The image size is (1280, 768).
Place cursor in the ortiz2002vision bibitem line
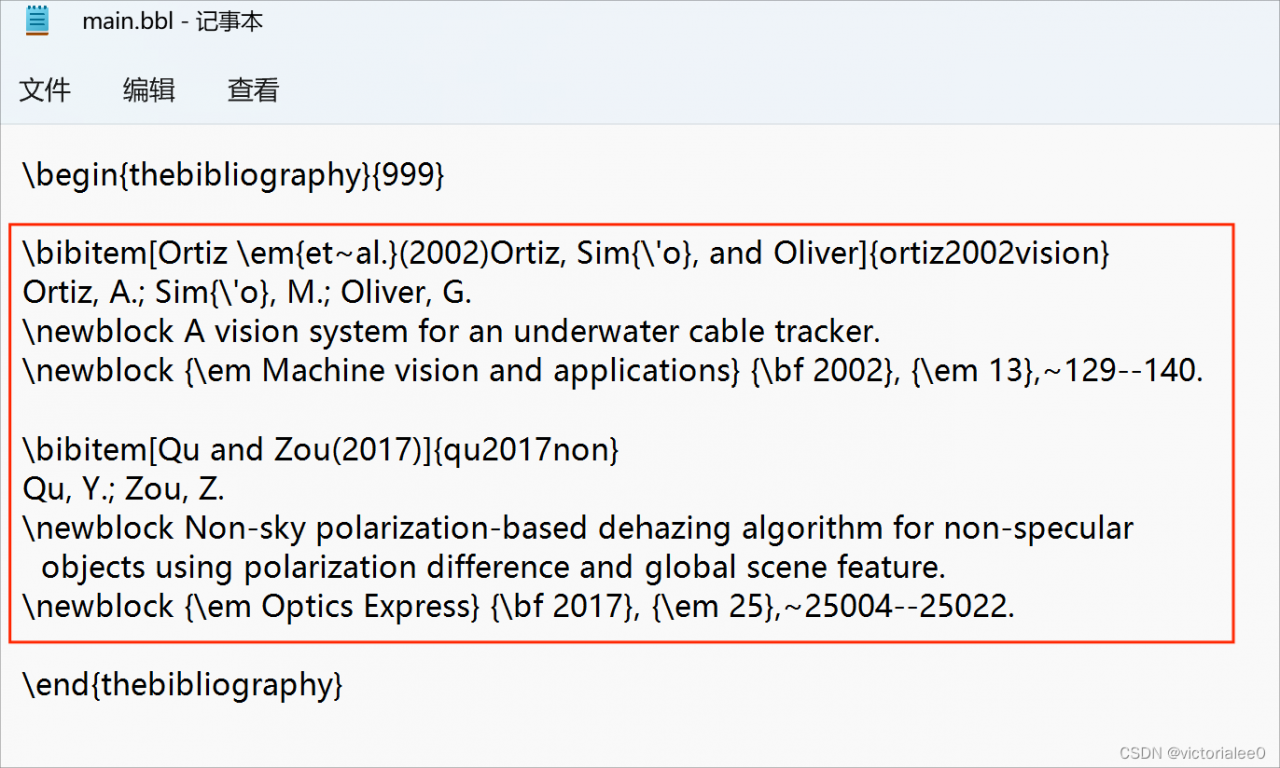click(565, 254)
